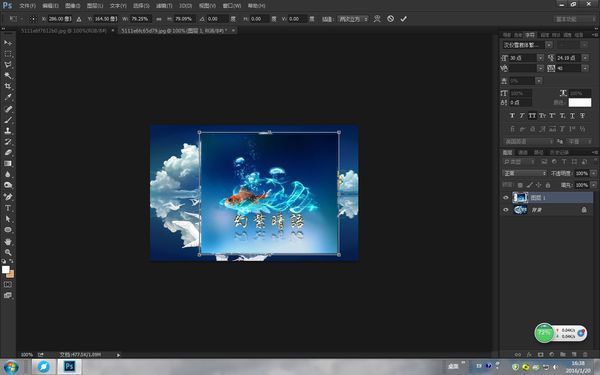
Task: Select the Polygonal Lasso tool
Action: point(8,65)
